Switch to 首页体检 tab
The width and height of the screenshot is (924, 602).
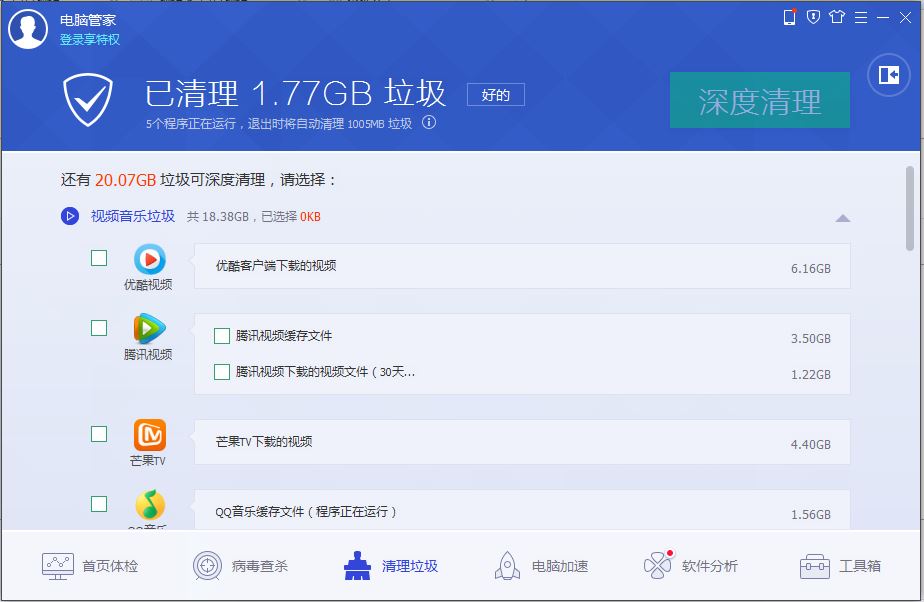[x=90, y=566]
